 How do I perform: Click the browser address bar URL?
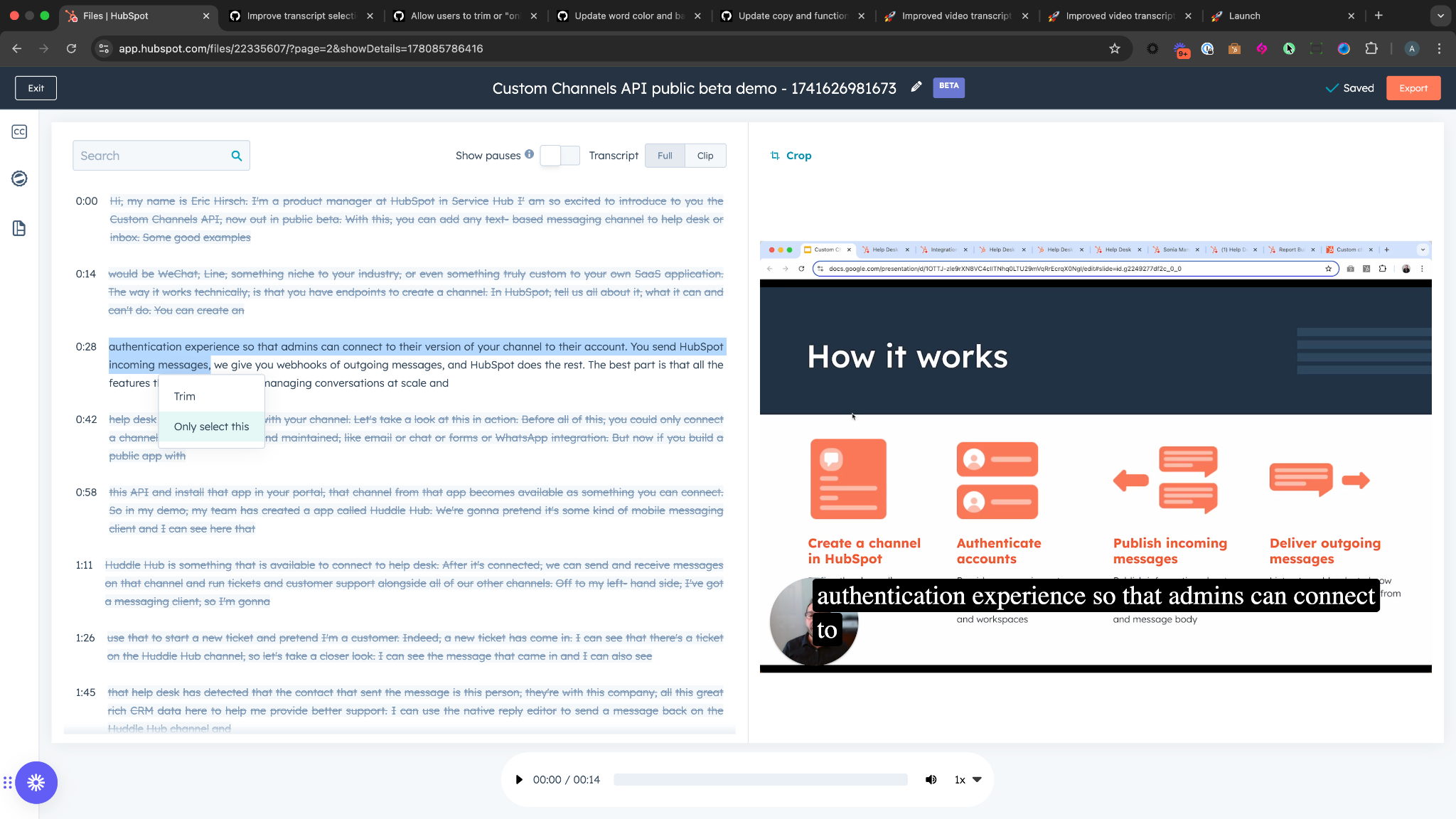point(301,48)
